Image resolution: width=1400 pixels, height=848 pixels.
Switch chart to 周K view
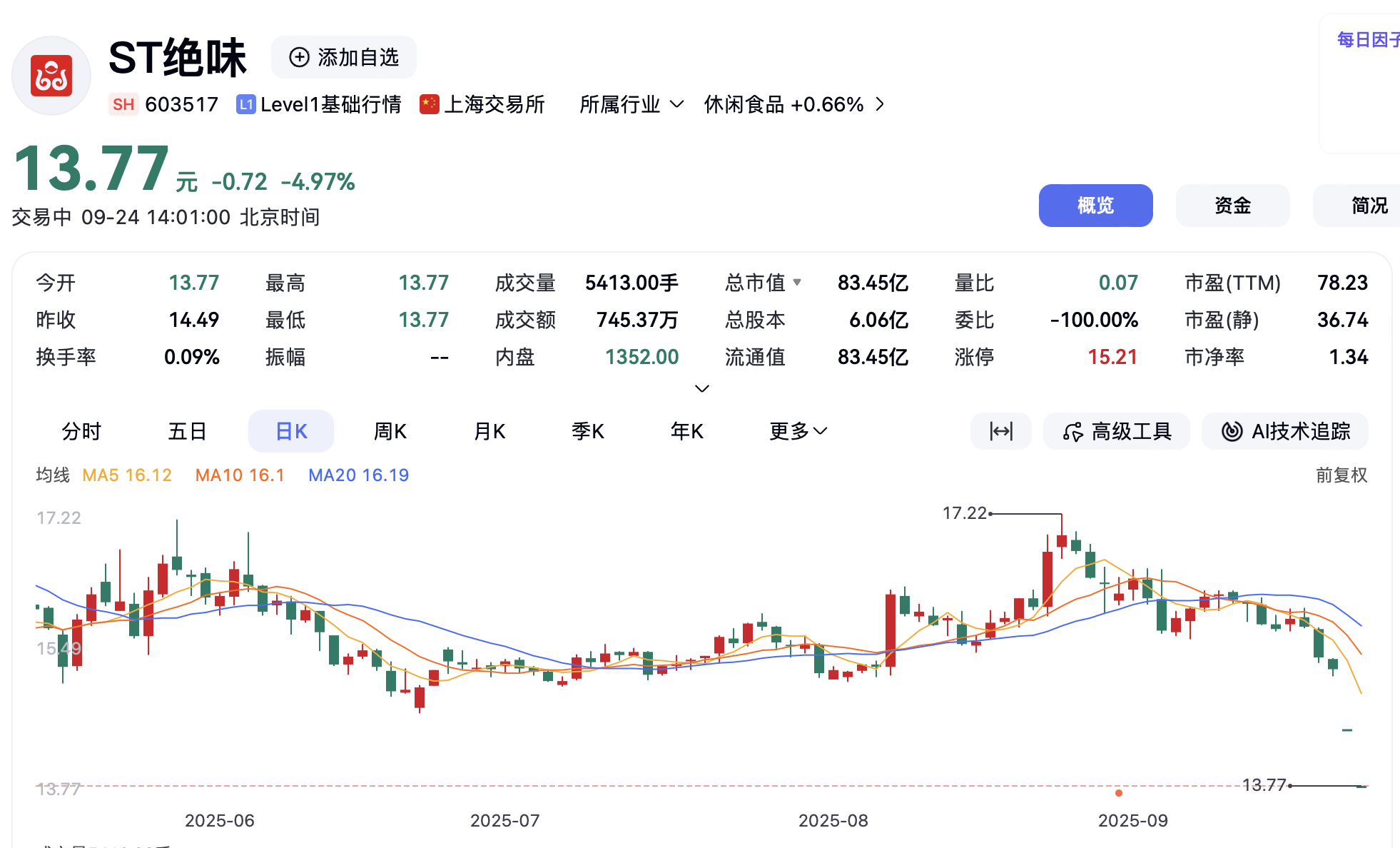(x=390, y=431)
